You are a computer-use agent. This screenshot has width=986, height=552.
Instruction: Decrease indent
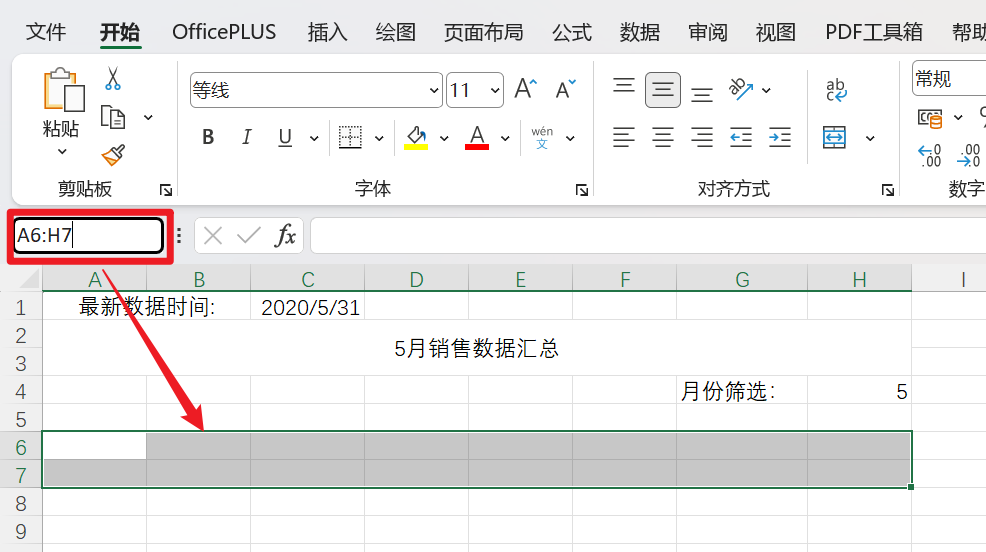point(741,137)
